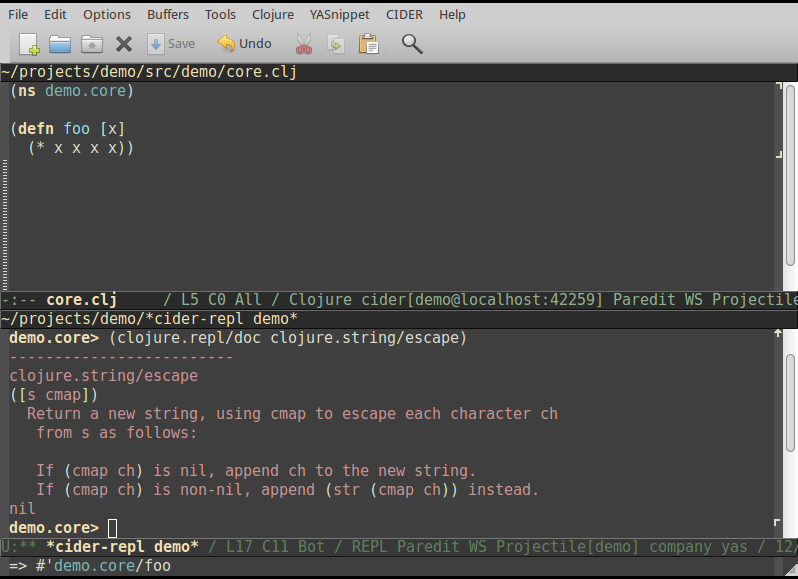Click Paredit in the core.clj mode line
This screenshot has height=579, width=798.
[644, 300]
